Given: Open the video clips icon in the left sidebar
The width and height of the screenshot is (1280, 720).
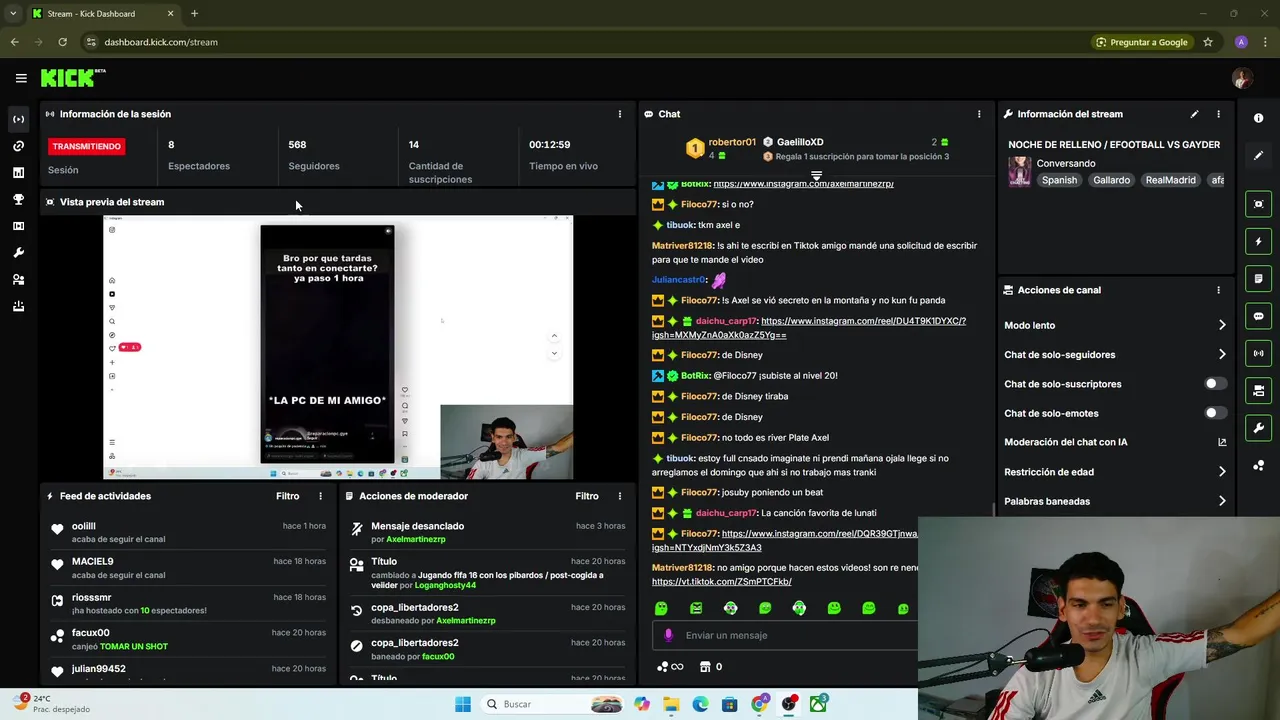Looking at the screenshot, I should [x=18, y=226].
